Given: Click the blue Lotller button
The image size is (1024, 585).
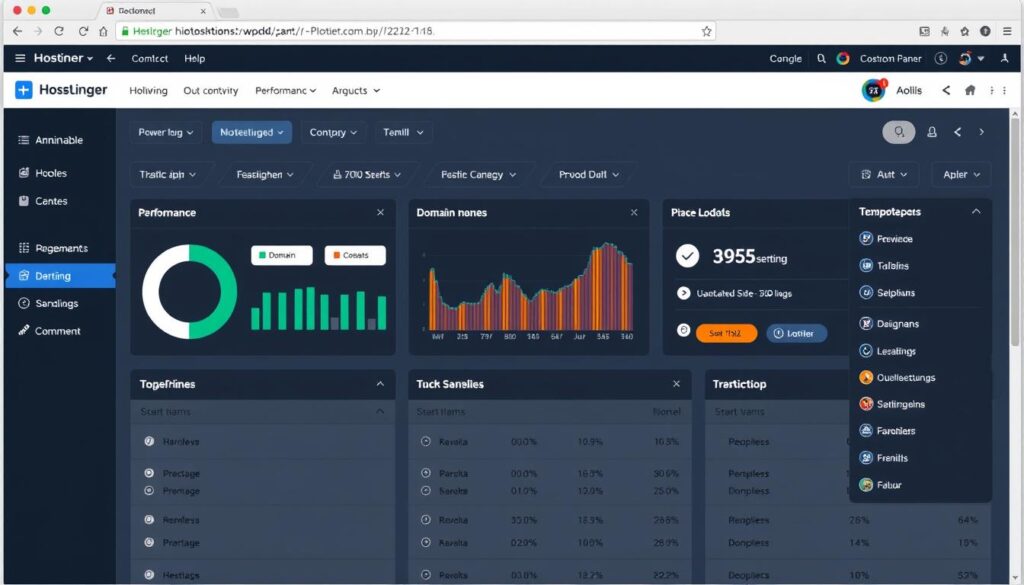Looking at the screenshot, I should tap(796, 333).
